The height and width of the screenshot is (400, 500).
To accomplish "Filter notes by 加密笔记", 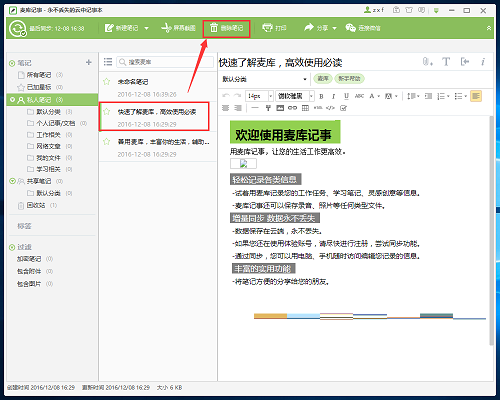I will pyautogui.click(x=35, y=259).
